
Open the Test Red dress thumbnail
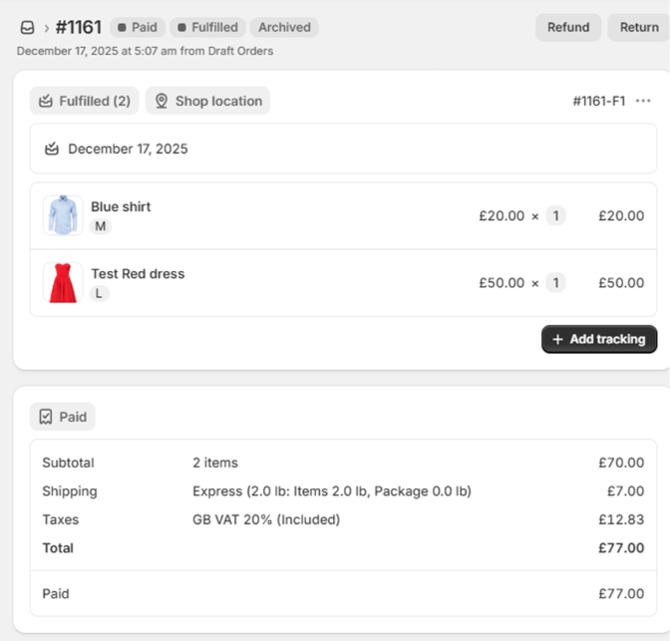pyautogui.click(x=63, y=283)
